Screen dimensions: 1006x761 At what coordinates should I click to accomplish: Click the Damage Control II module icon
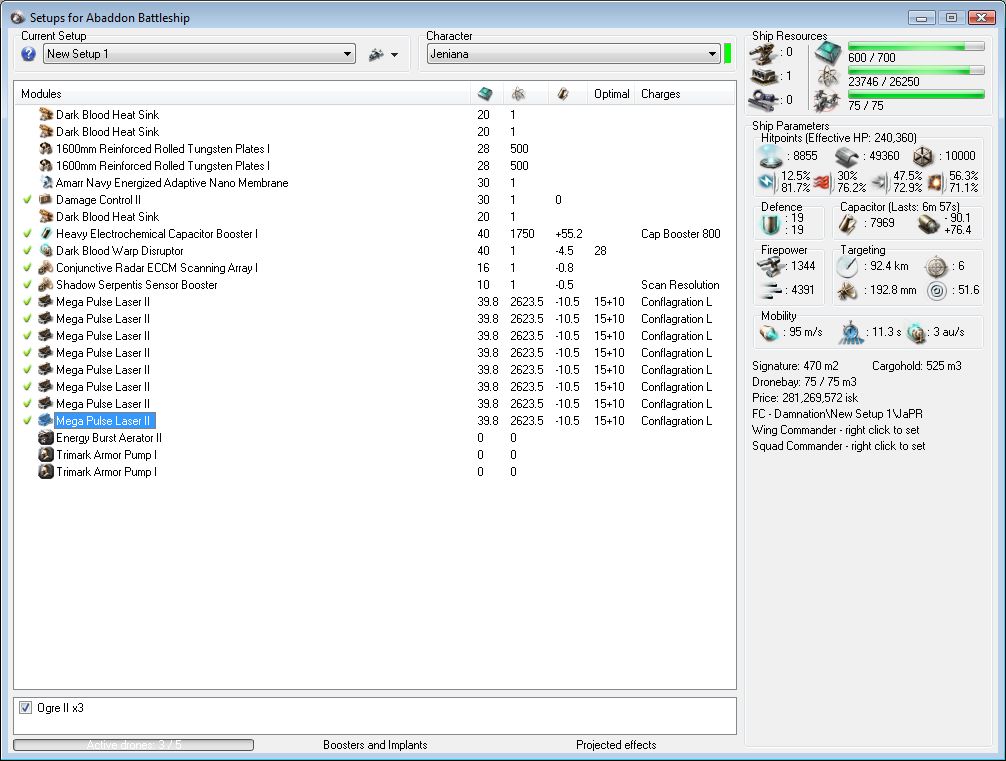[46, 200]
